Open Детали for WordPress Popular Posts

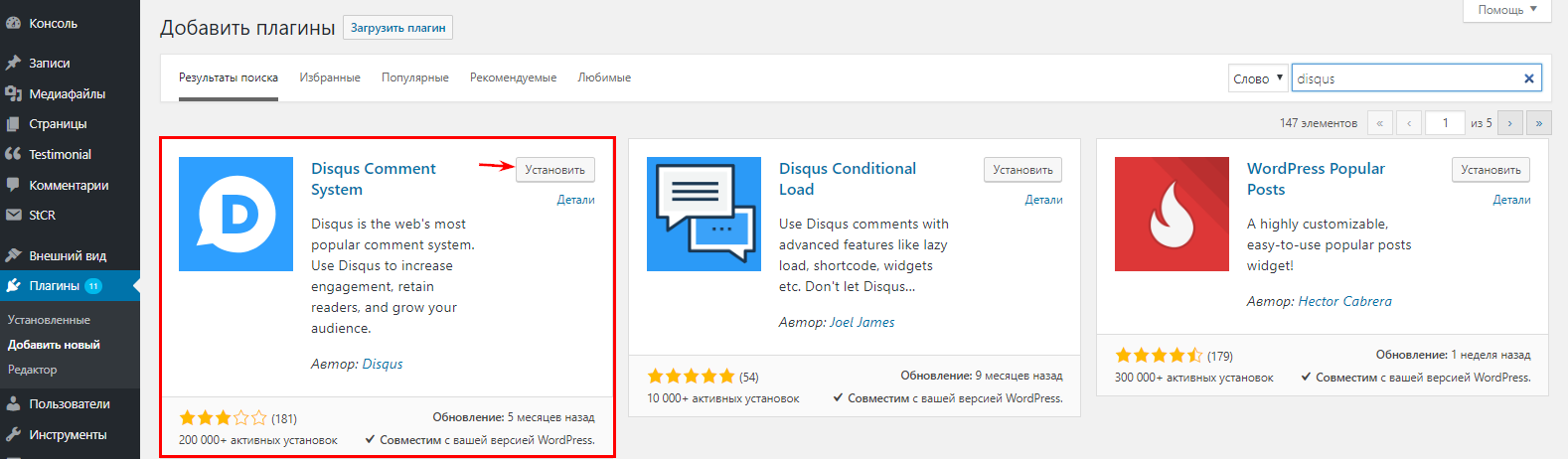click(1511, 200)
